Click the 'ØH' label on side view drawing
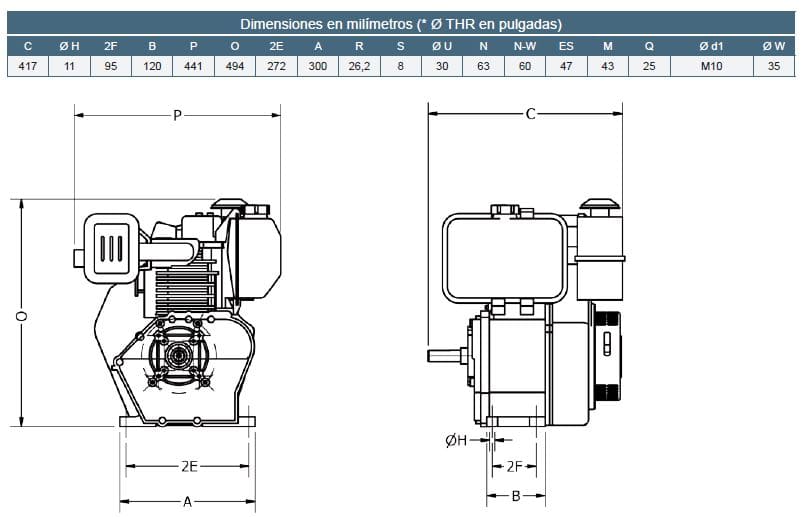This screenshot has height=517, width=809. pos(456,440)
